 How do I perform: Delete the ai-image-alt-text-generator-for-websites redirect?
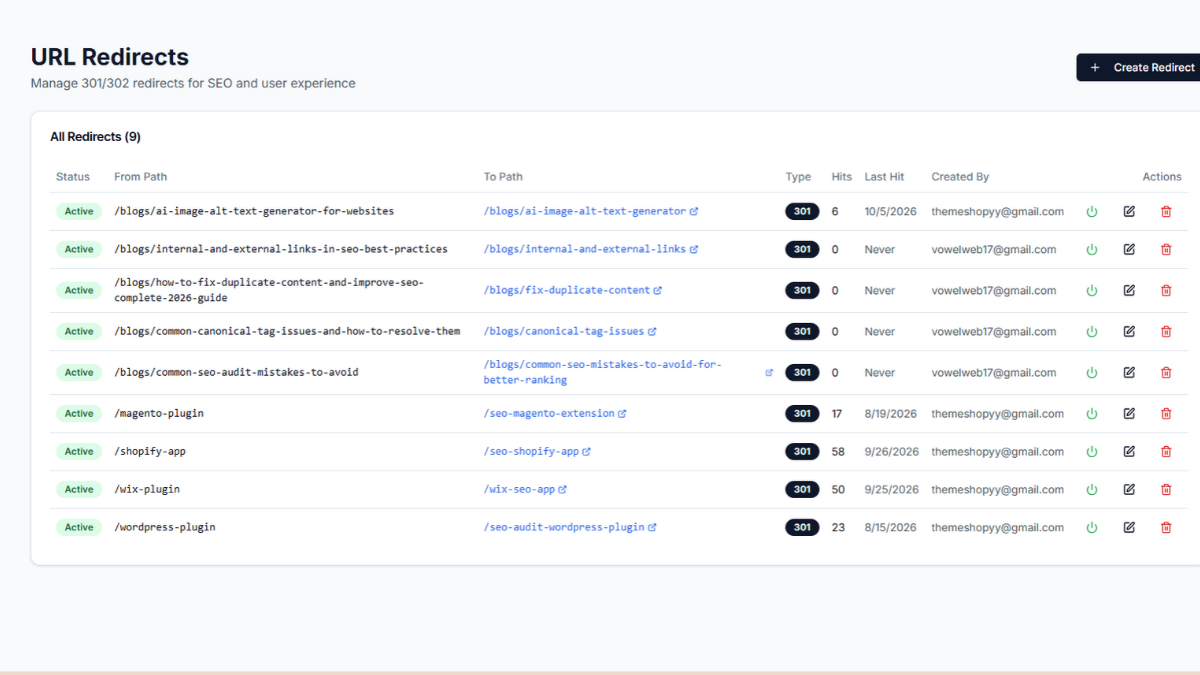click(x=1166, y=211)
